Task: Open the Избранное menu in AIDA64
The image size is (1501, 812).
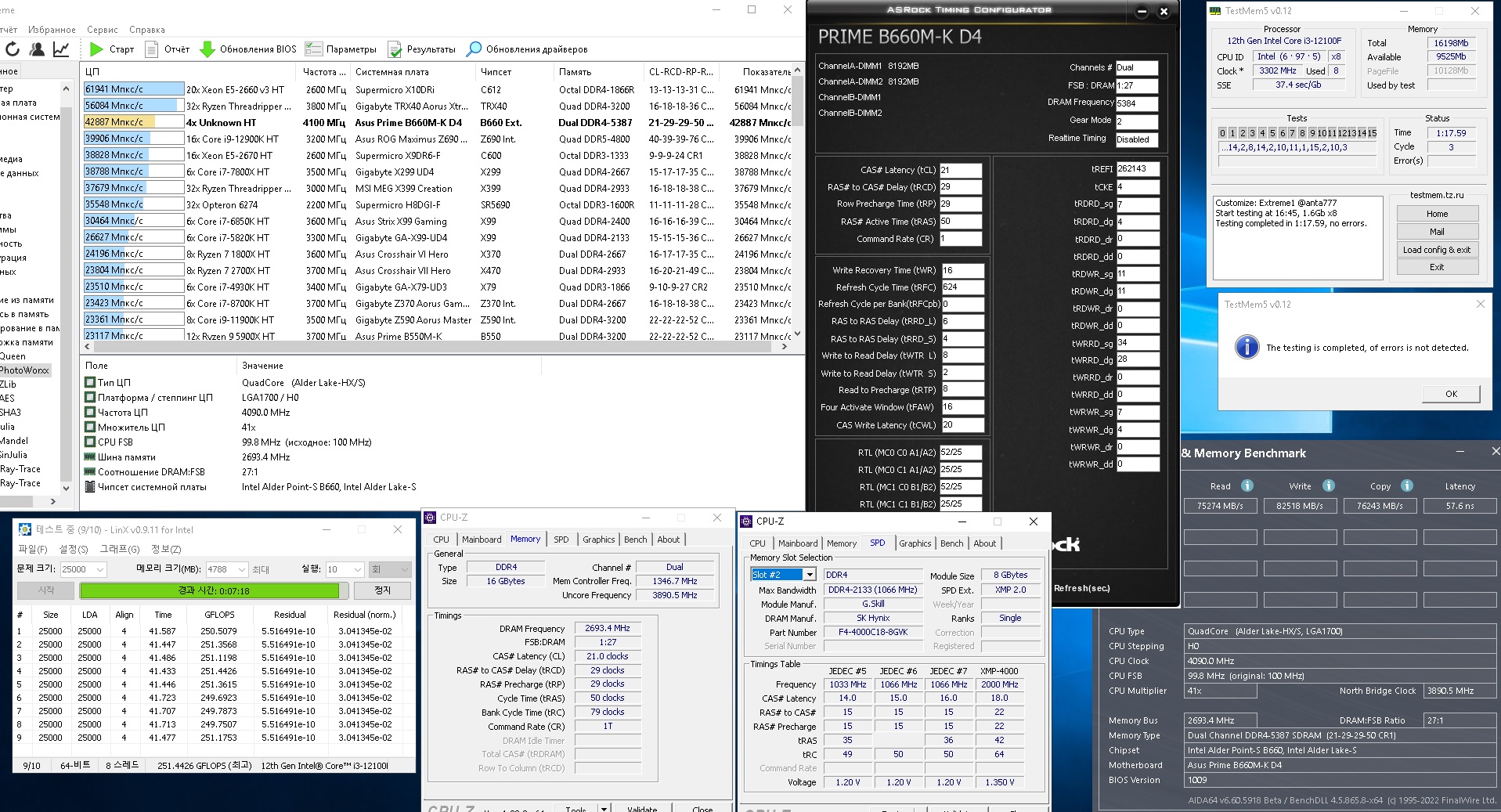Action: (x=52, y=30)
